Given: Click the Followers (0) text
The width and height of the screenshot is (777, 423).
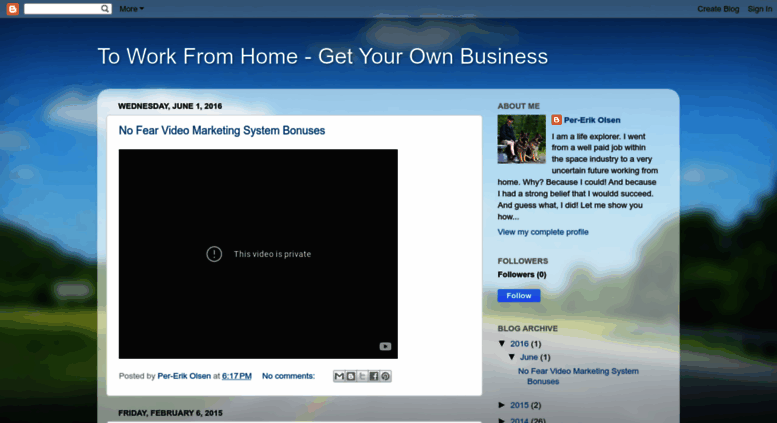Looking at the screenshot, I should [x=522, y=274].
